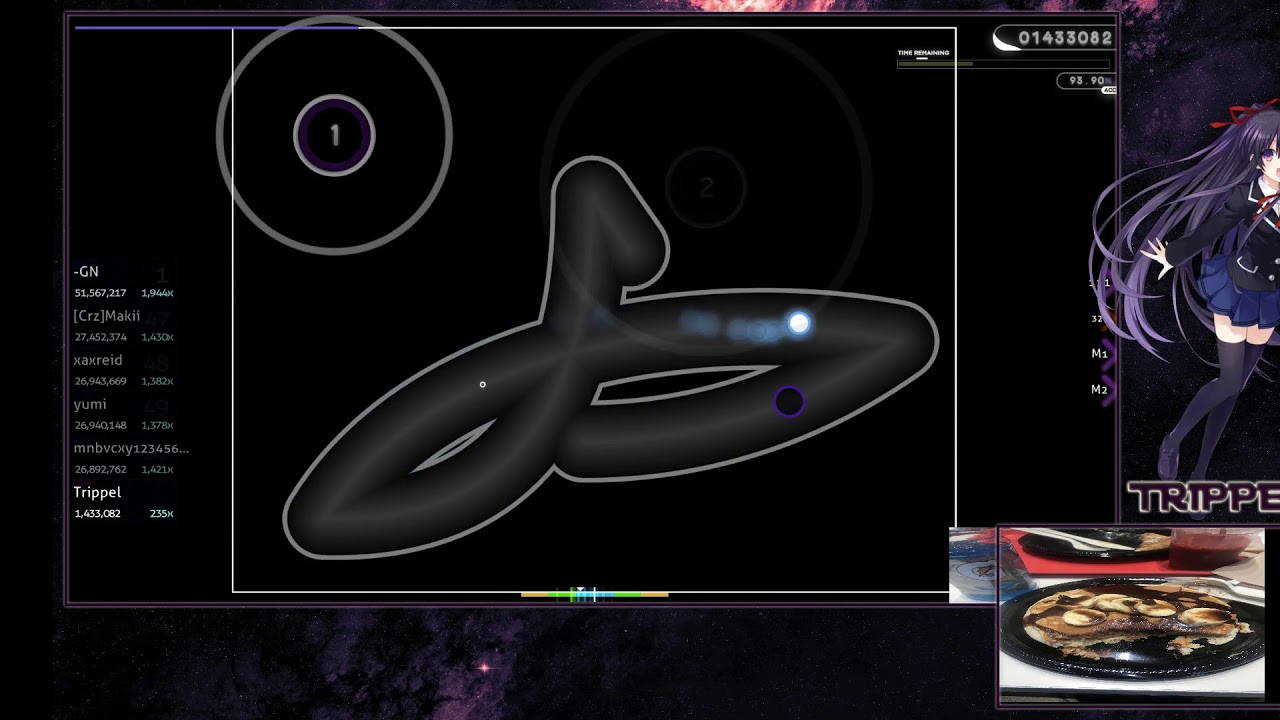Click the glowing white slider ball

[x=798, y=323]
